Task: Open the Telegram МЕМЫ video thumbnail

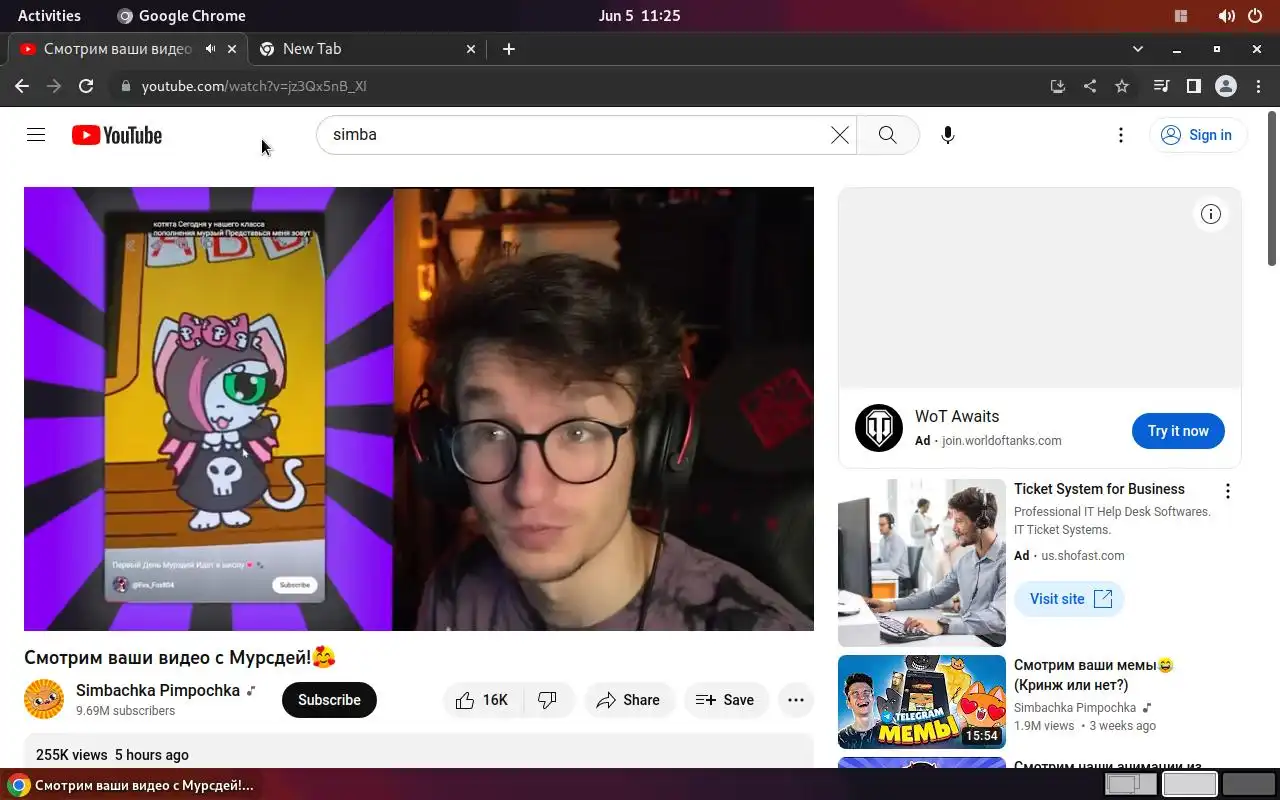Action: 922,702
